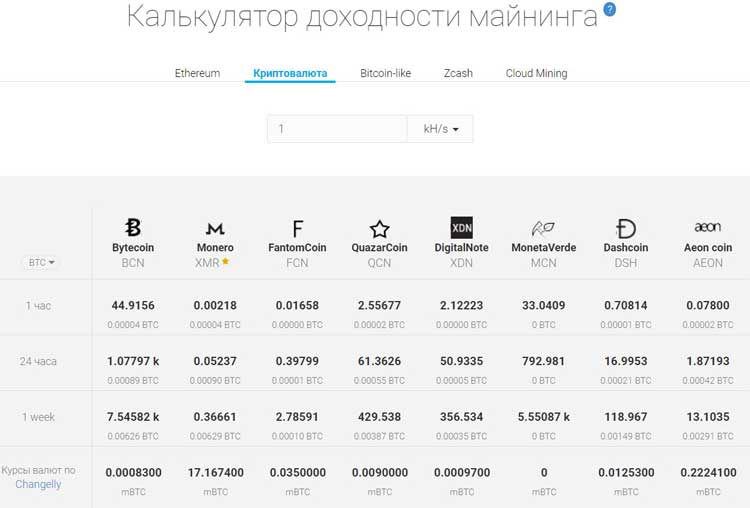Click FantomCoin exchange rate 0.0350000
This screenshot has width=750, height=508.
(x=298, y=473)
